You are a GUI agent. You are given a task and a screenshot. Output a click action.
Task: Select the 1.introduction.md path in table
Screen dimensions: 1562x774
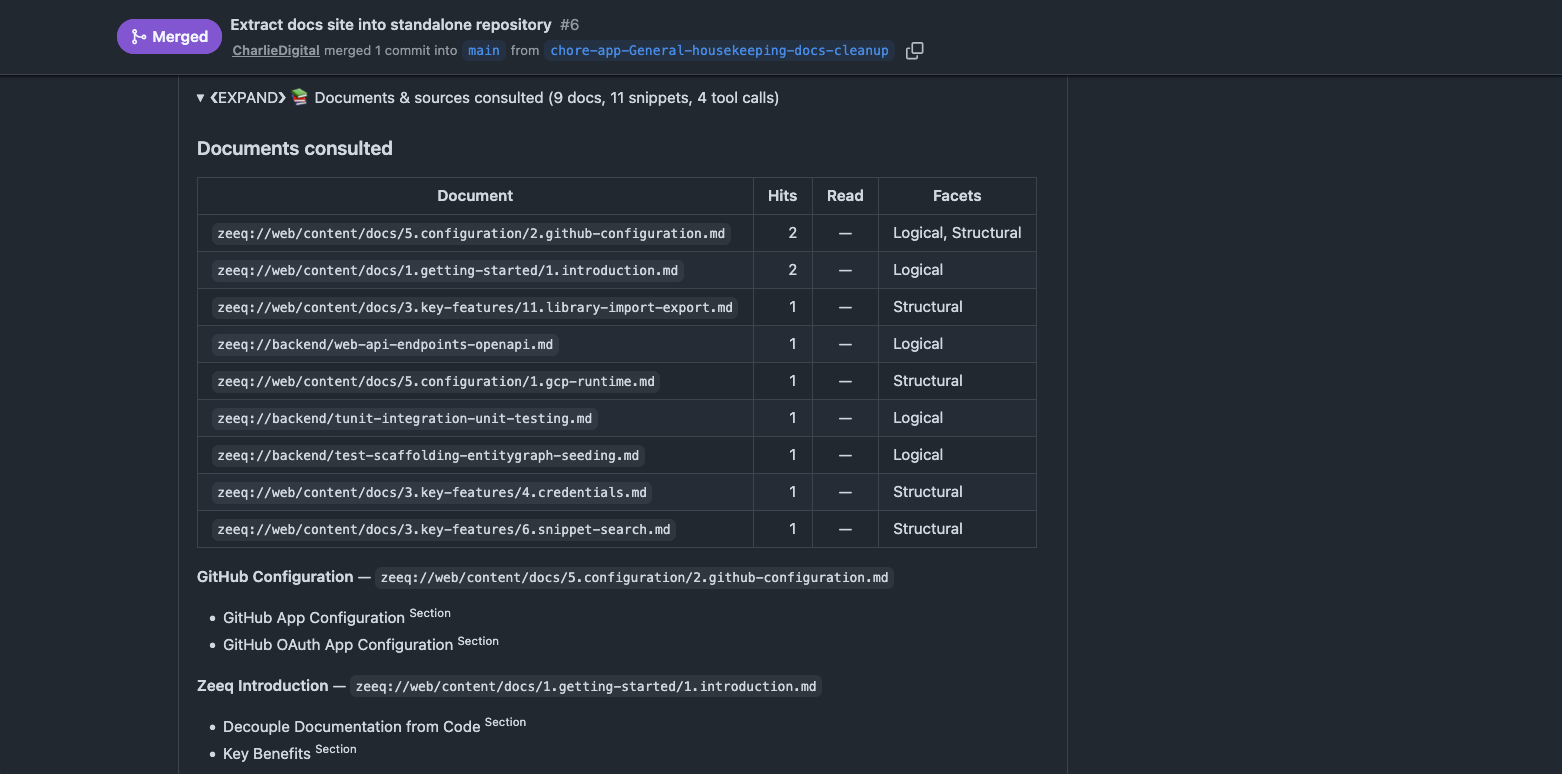click(x=448, y=271)
